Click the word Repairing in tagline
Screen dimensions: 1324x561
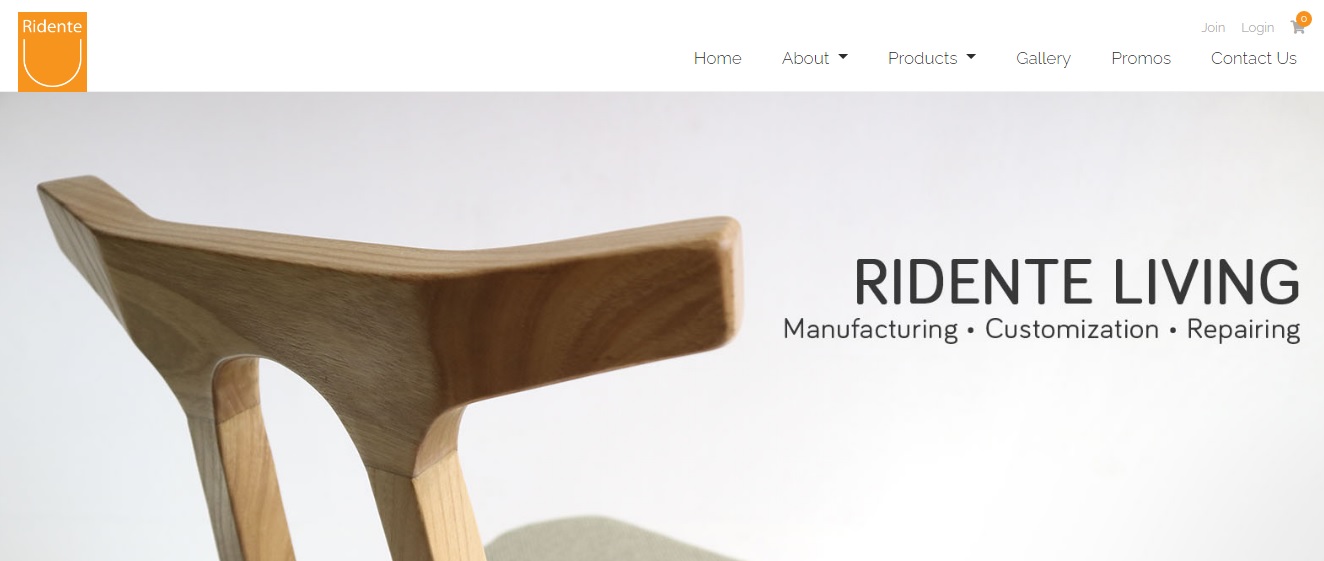point(1243,329)
